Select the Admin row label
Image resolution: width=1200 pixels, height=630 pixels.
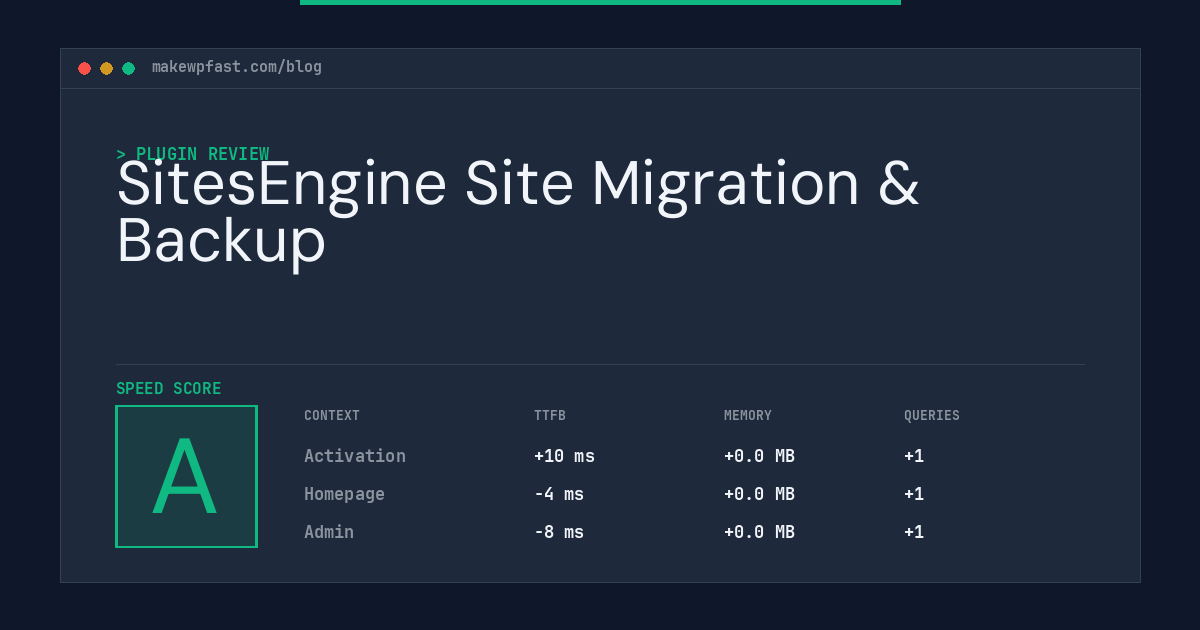pyautogui.click(x=329, y=532)
